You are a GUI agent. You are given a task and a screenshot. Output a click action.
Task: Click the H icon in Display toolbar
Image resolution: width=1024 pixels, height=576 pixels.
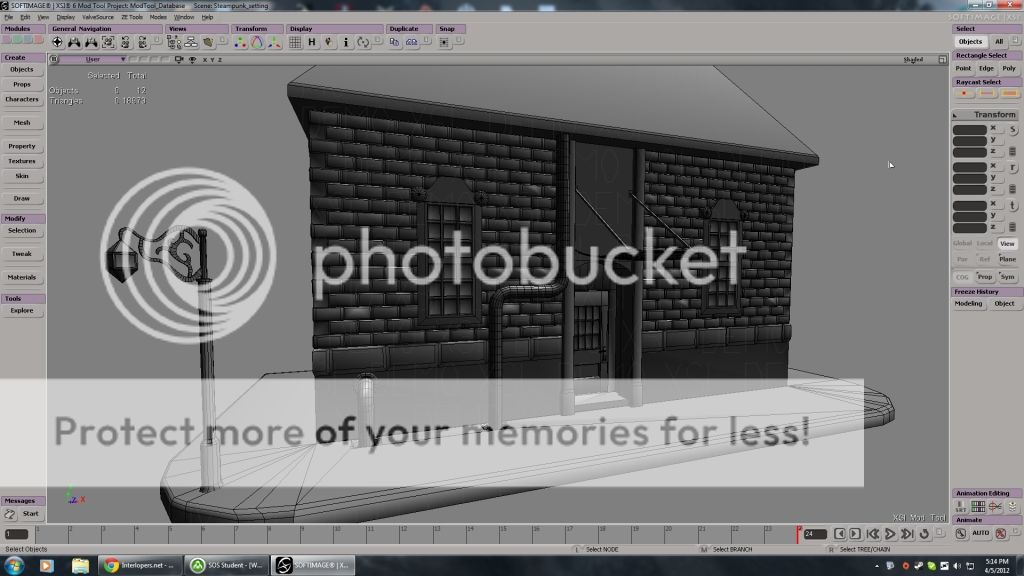[x=312, y=43]
